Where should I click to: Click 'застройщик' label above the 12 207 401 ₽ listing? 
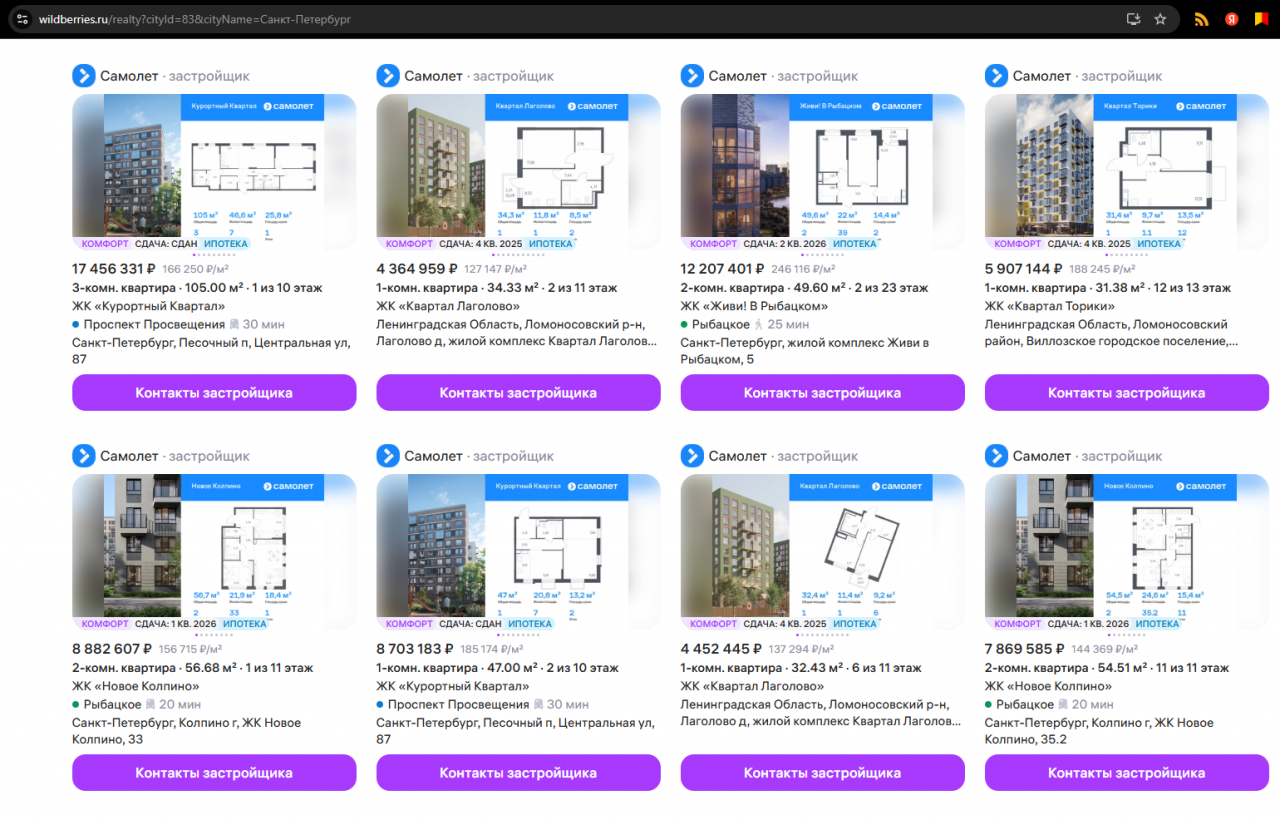click(818, 76)
